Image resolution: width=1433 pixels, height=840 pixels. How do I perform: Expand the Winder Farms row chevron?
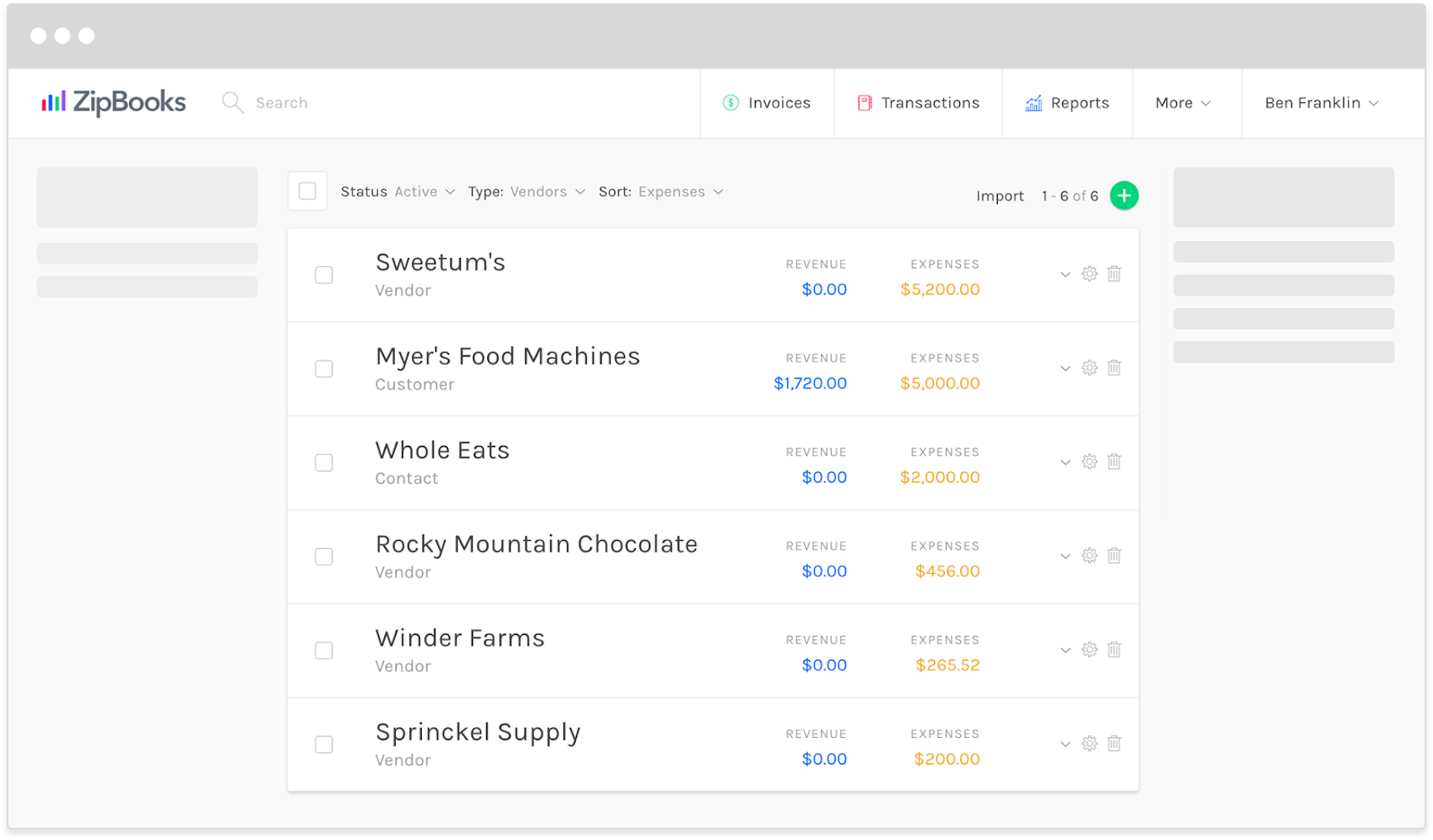coord(1065,651)
